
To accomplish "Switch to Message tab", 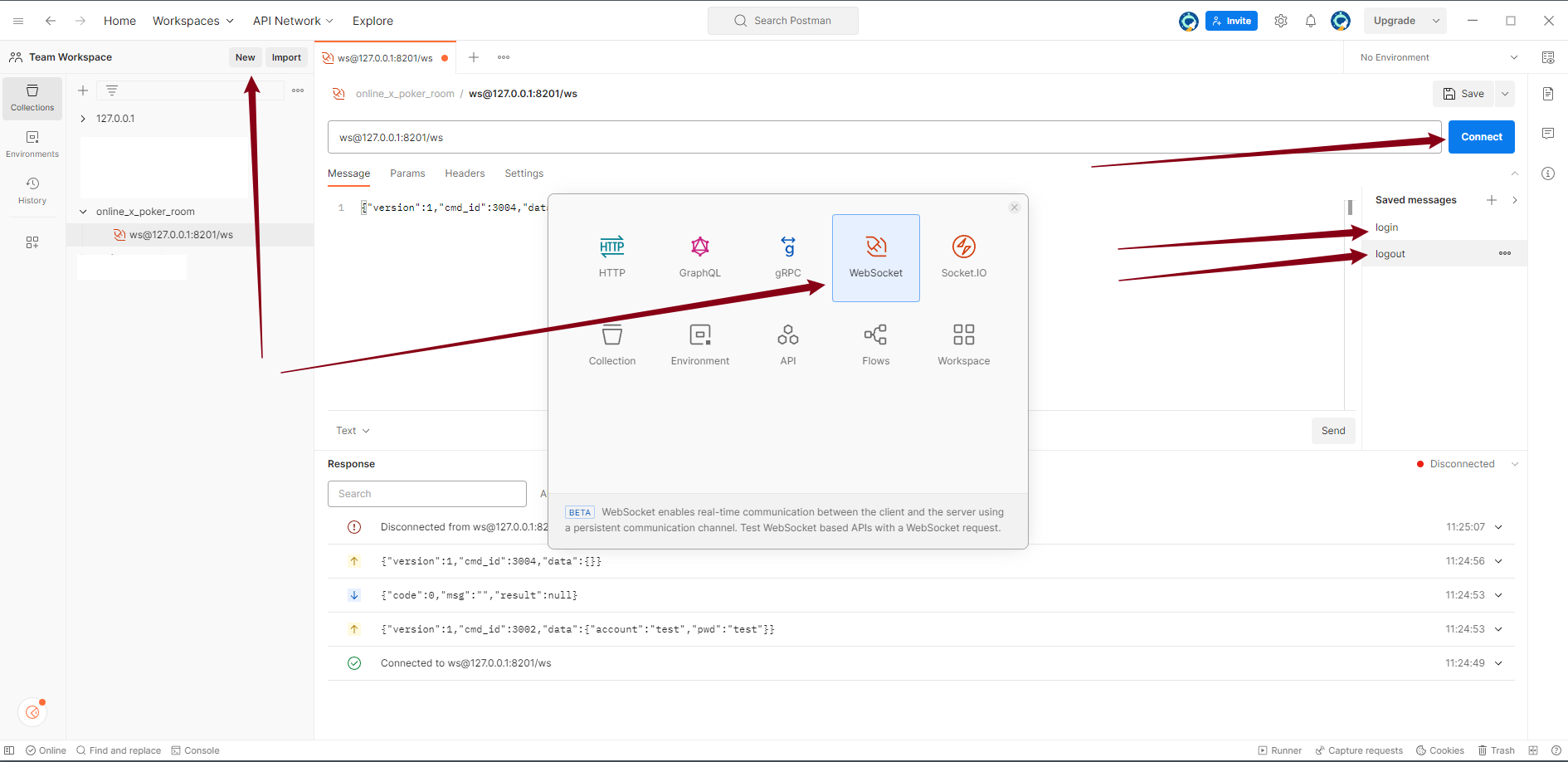I will pyautogui.click(x=349, y=173).
